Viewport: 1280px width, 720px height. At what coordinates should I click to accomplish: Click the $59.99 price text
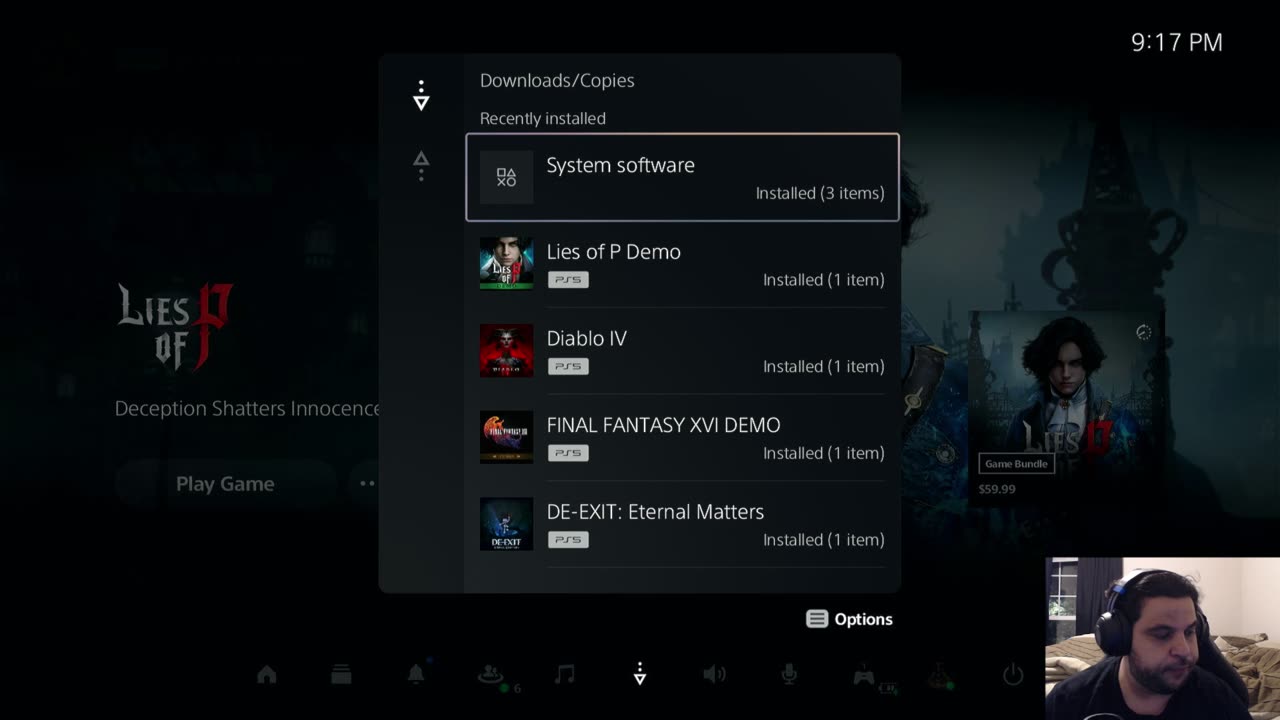997,489
